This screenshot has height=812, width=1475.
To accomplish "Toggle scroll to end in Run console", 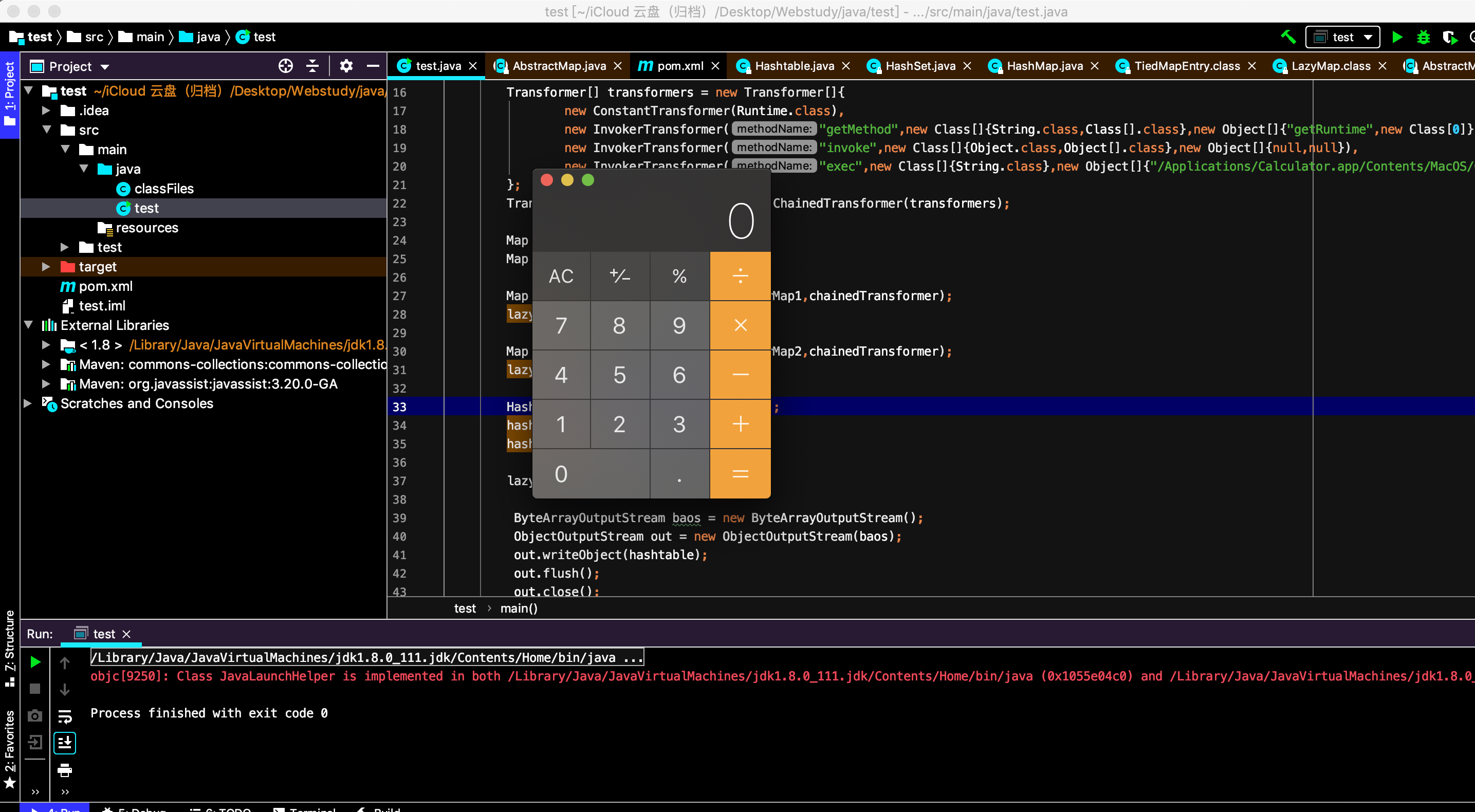I will tap(65, 743).
